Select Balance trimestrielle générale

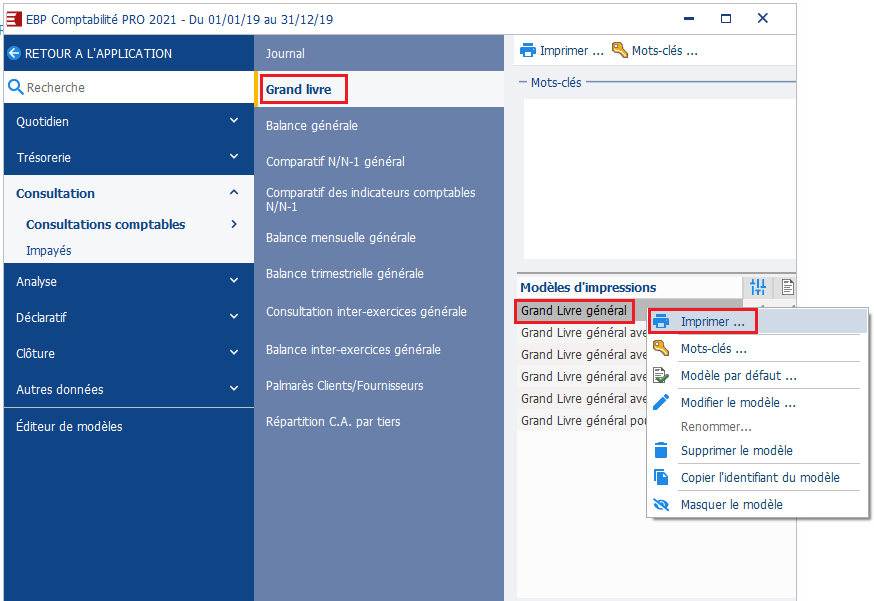[x=379, y=274]
